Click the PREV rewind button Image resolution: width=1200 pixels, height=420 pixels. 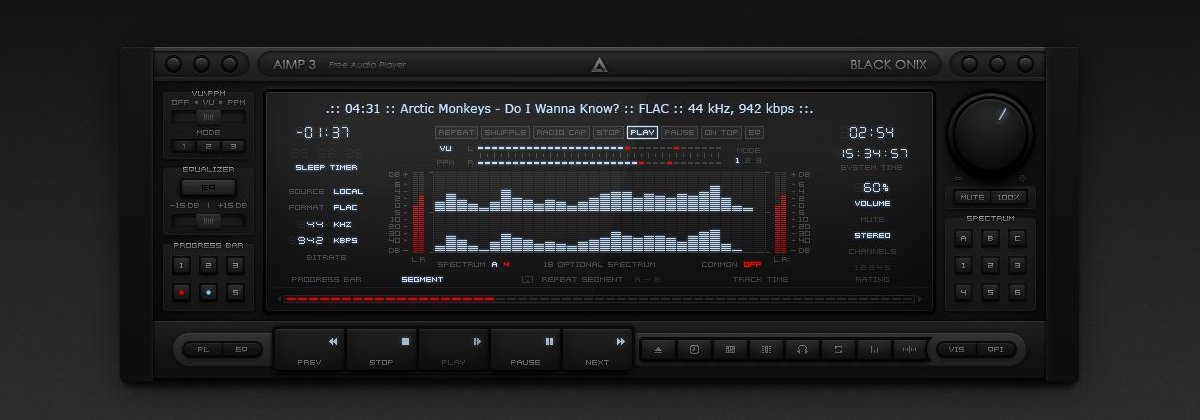[310, 349]
